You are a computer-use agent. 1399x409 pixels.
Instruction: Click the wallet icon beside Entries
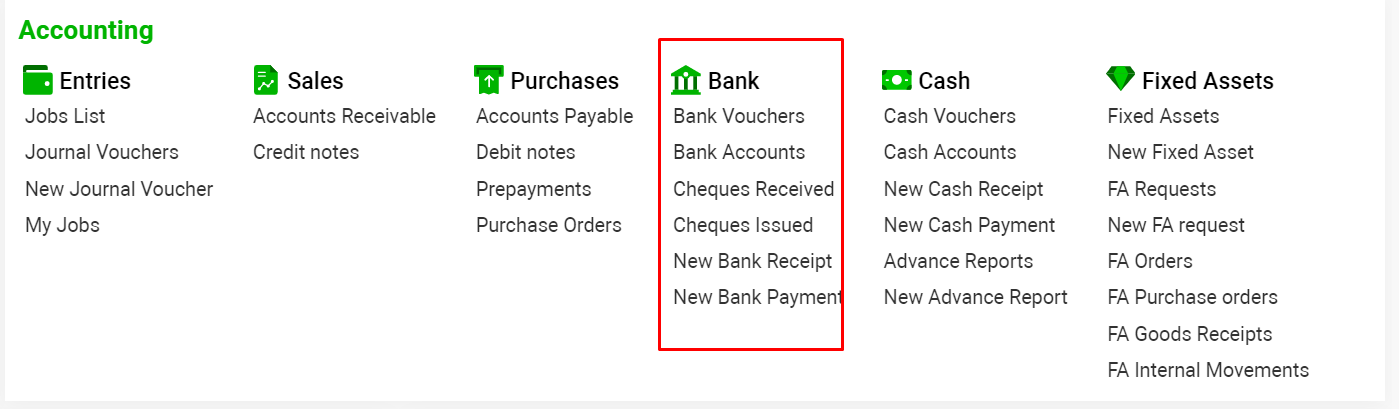click(x=37, y=80)
